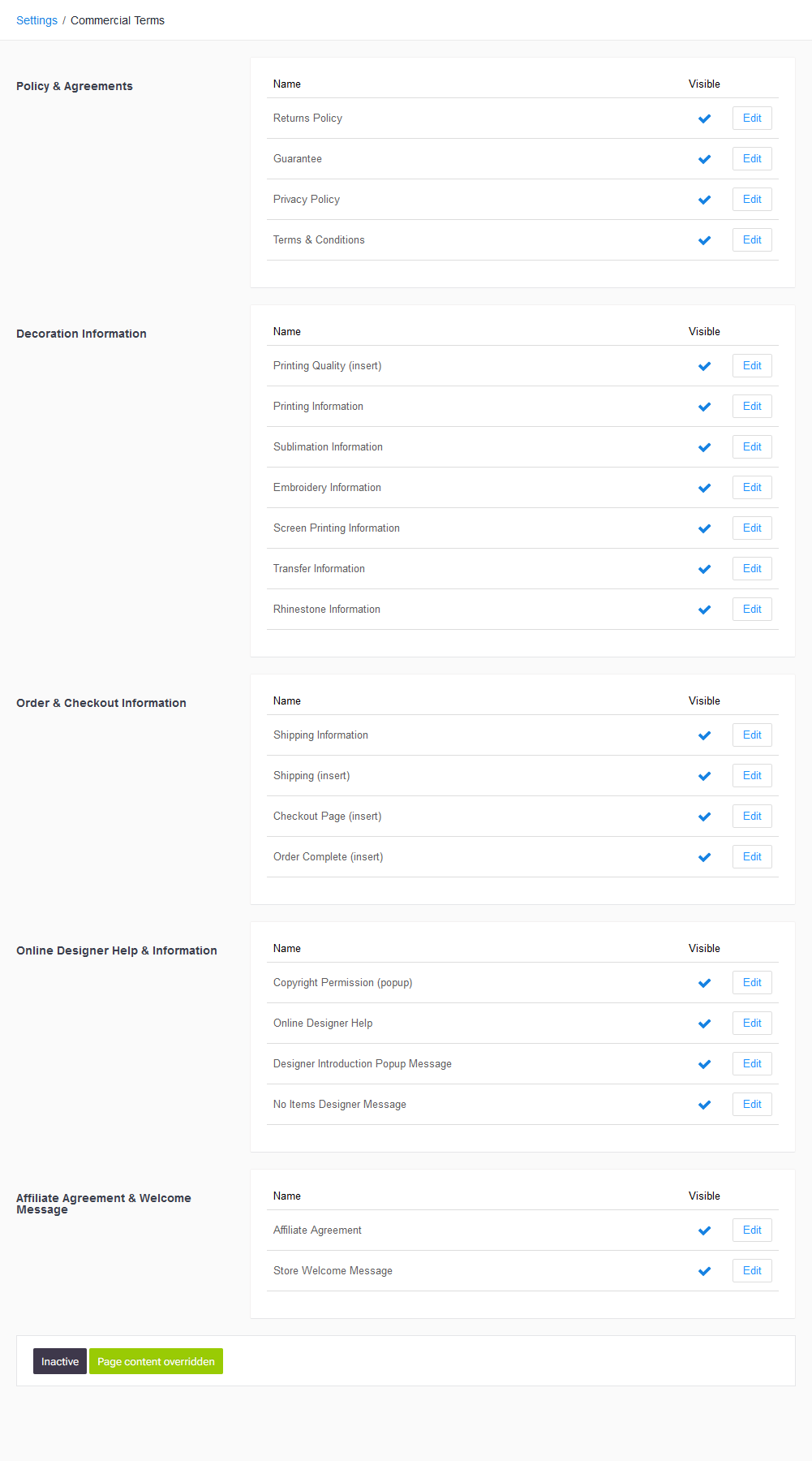812x1461 pixels.
Task: Click the Inactive status badge
Action: (60, 1361)
